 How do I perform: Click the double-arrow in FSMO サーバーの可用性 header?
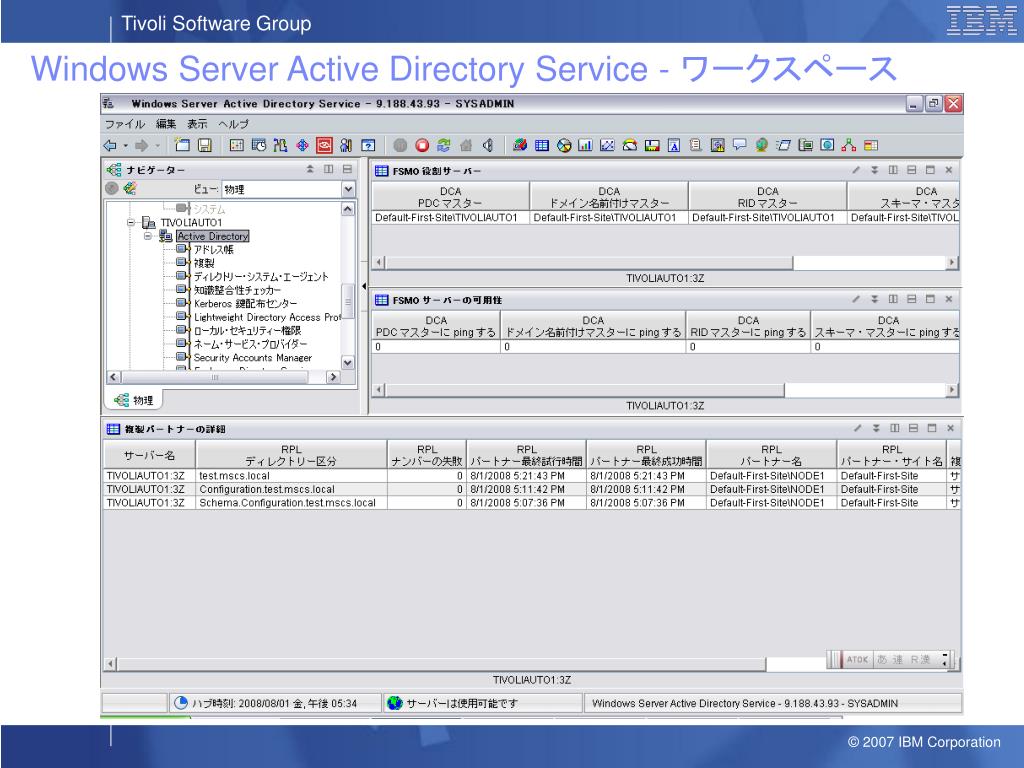874,299
